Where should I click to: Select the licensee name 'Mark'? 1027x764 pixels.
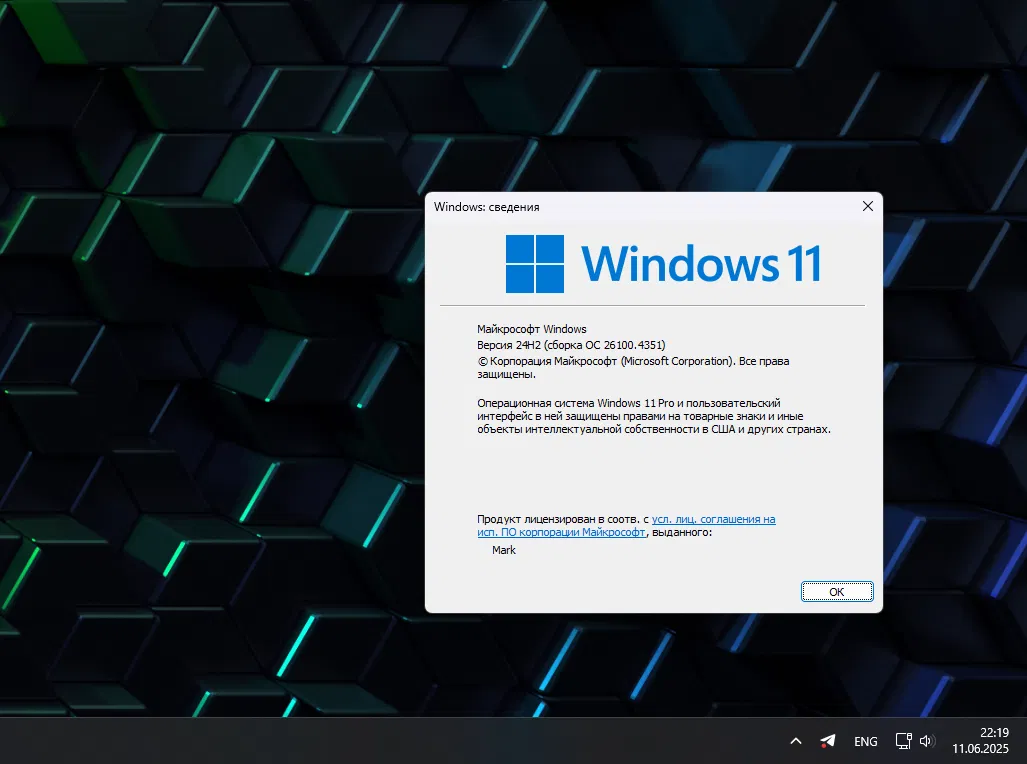tap(504, 549)
